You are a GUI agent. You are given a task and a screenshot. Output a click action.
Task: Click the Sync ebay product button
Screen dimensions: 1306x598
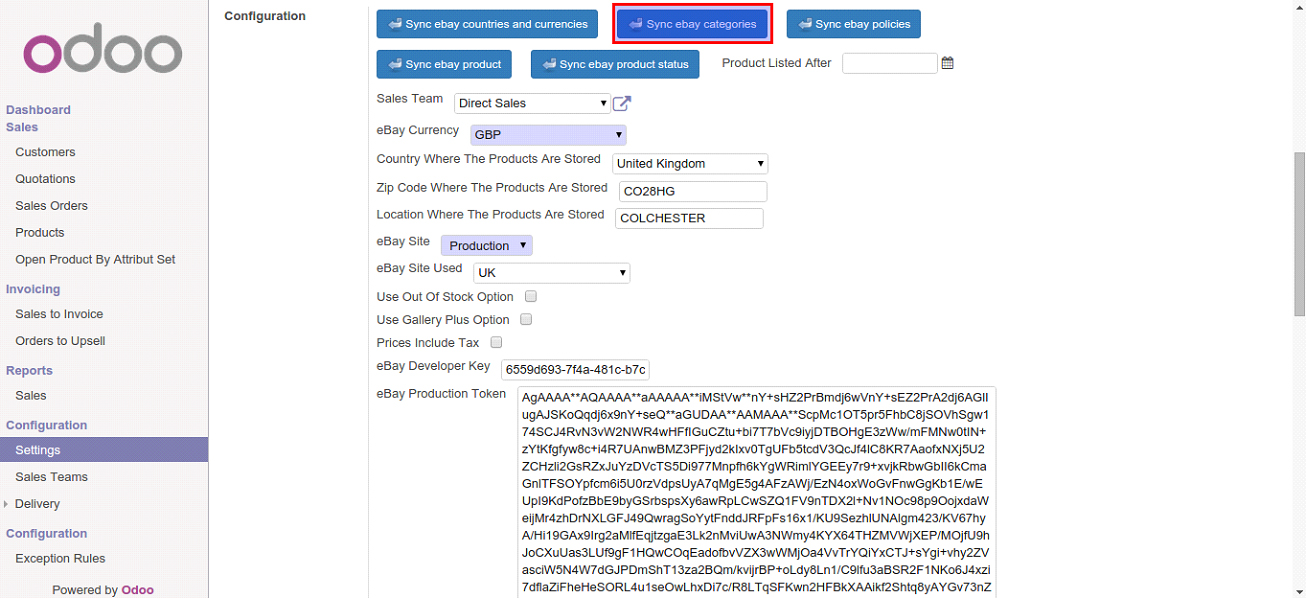(x=444, y=64)
